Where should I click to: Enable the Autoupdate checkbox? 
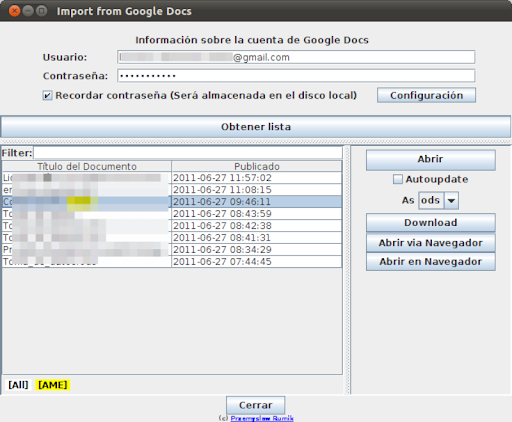click(398, 179)
